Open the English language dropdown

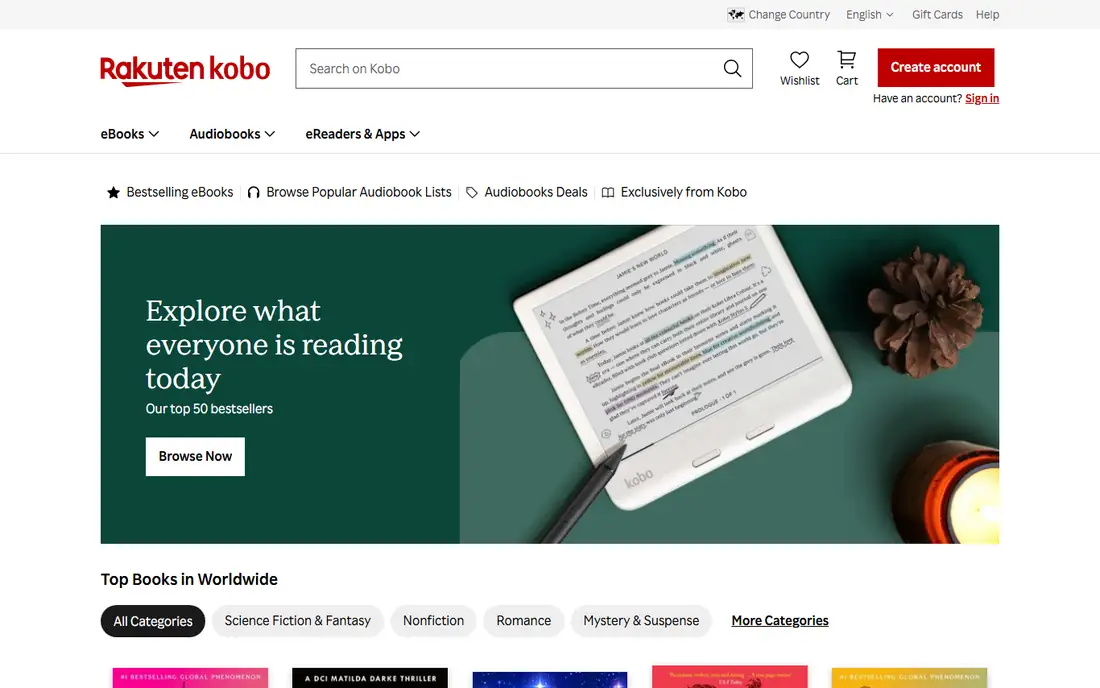869,14
